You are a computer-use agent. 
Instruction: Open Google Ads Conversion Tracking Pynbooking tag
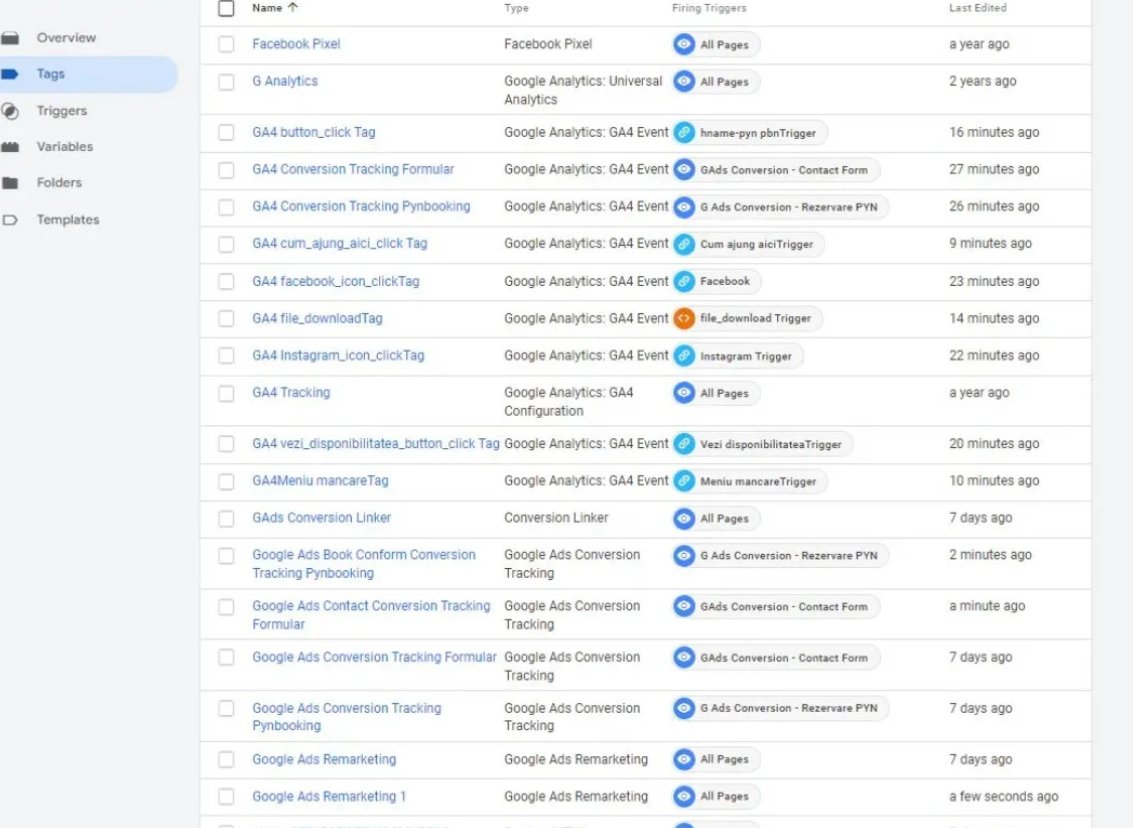(347, 717)
